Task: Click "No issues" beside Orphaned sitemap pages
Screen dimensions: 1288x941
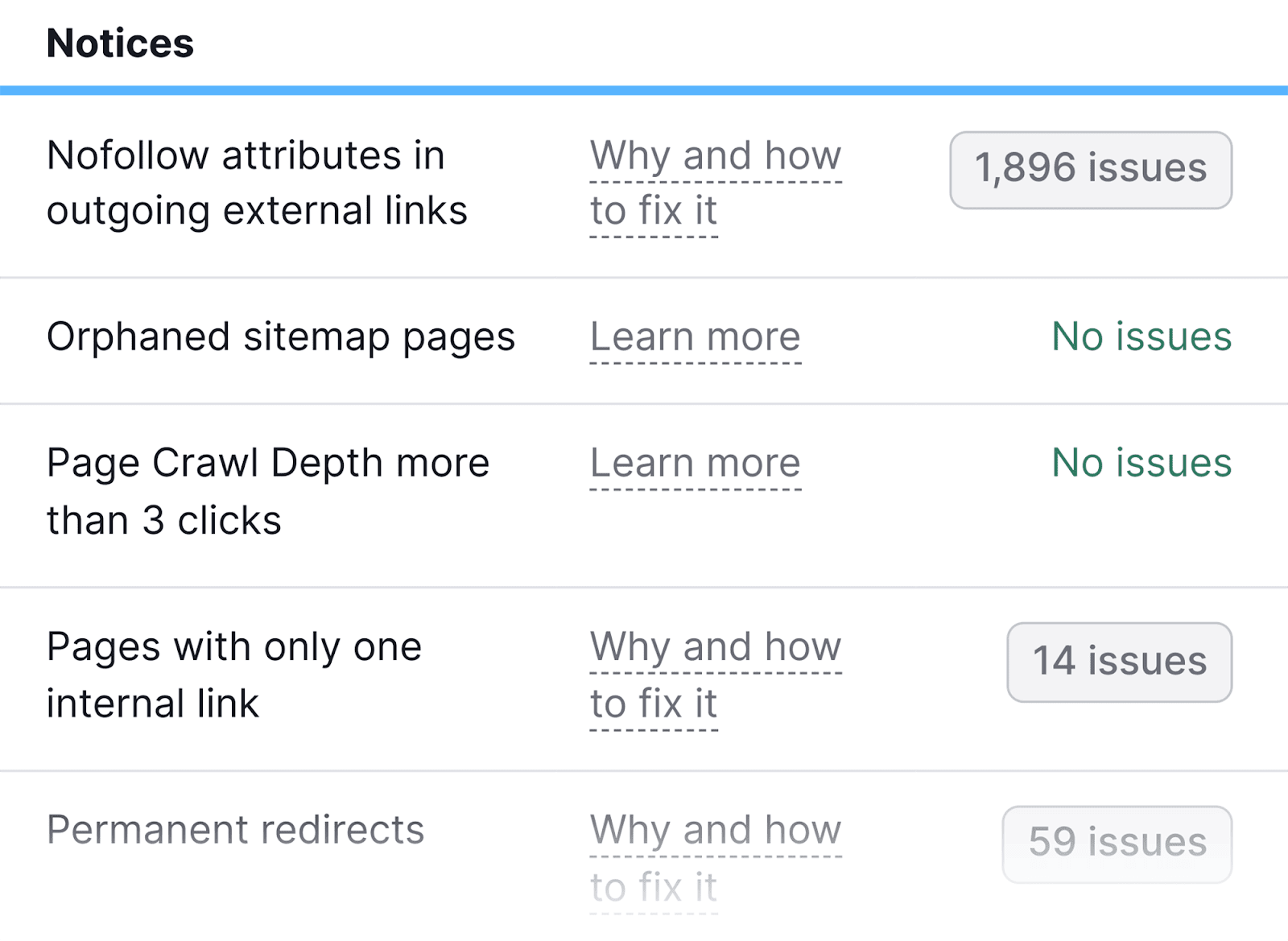Action: coord(1141,336)
